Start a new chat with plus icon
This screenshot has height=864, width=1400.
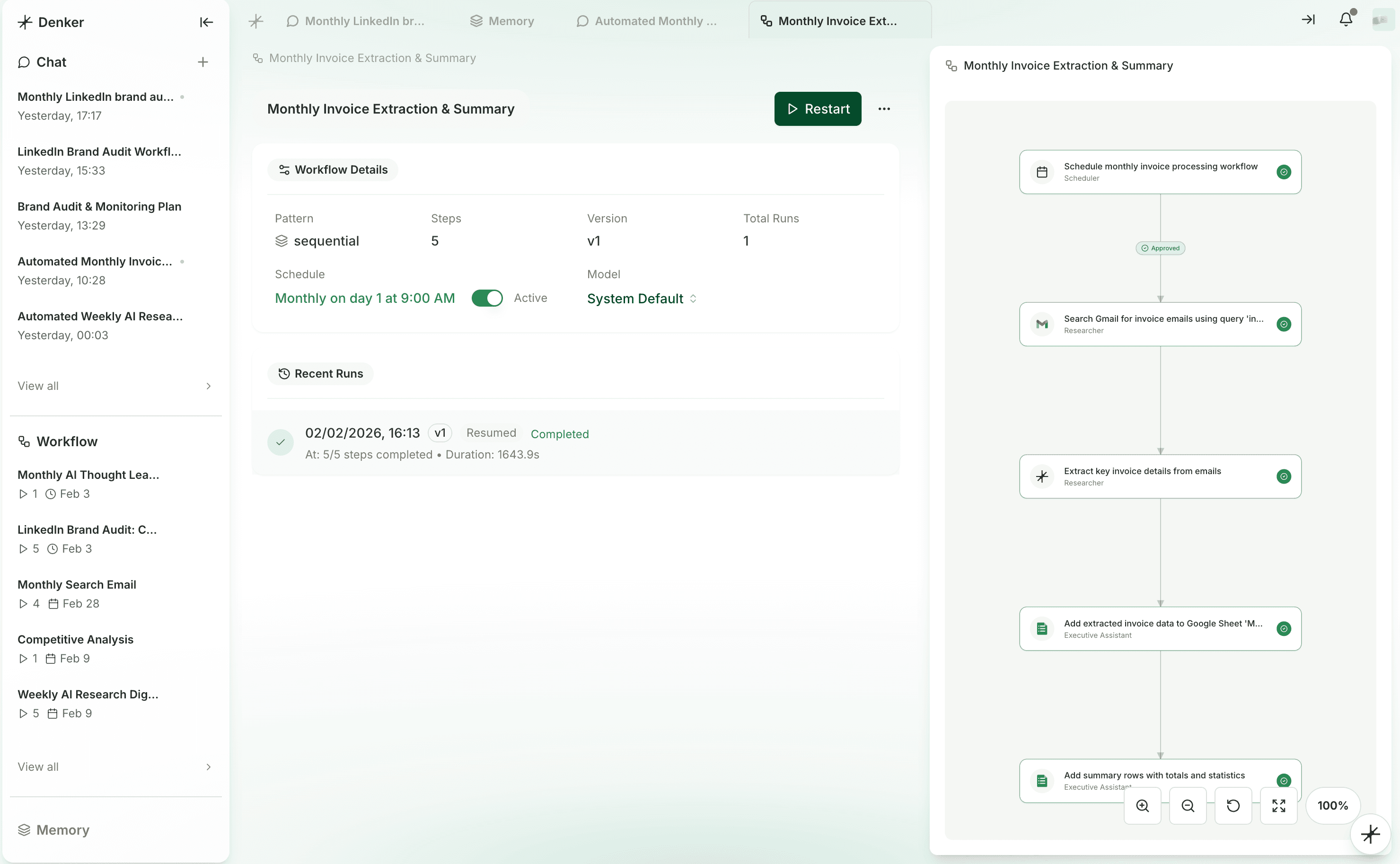pos(203,62)
